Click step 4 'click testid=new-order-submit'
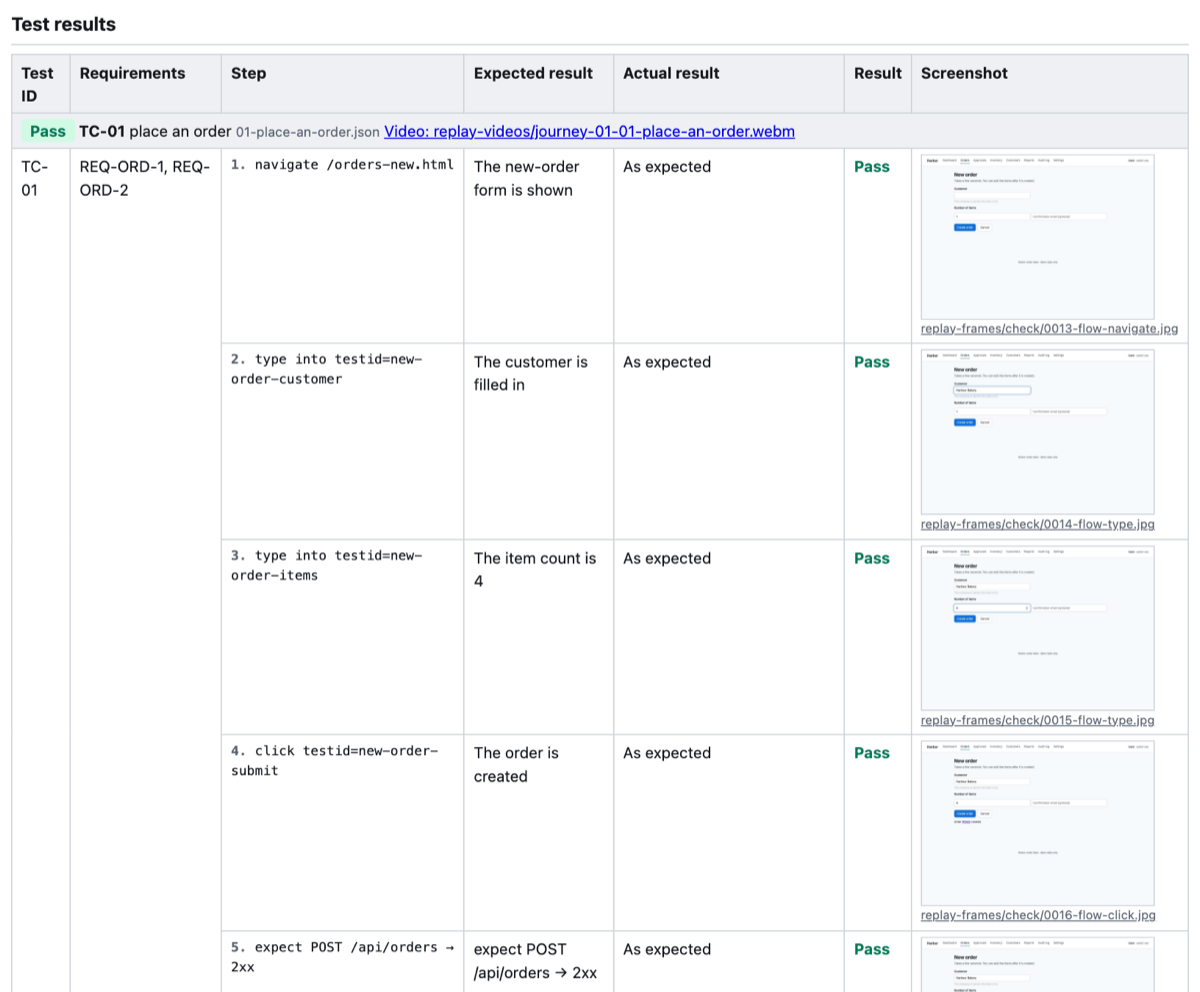The width and height of the screenshot is (1200, 992). pyautogui.click(x=334, y=761)
